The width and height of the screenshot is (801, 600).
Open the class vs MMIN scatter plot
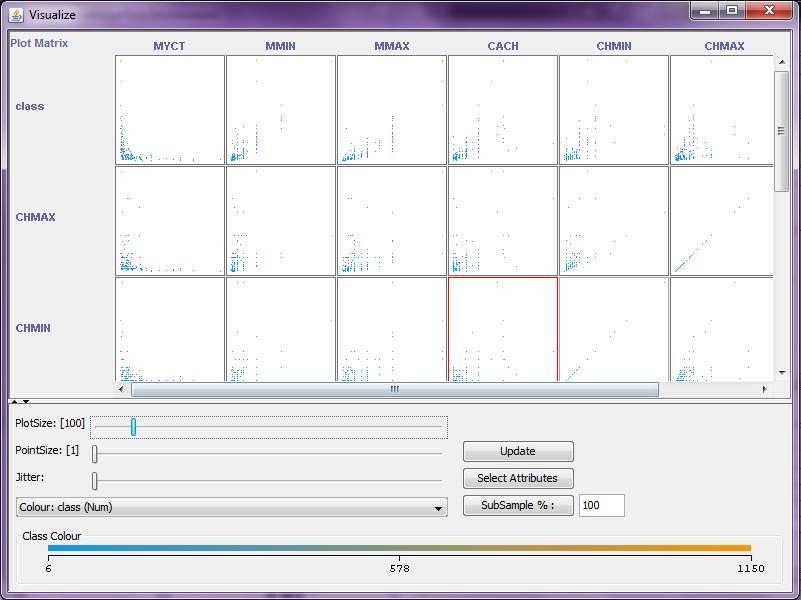pos(281,110)
